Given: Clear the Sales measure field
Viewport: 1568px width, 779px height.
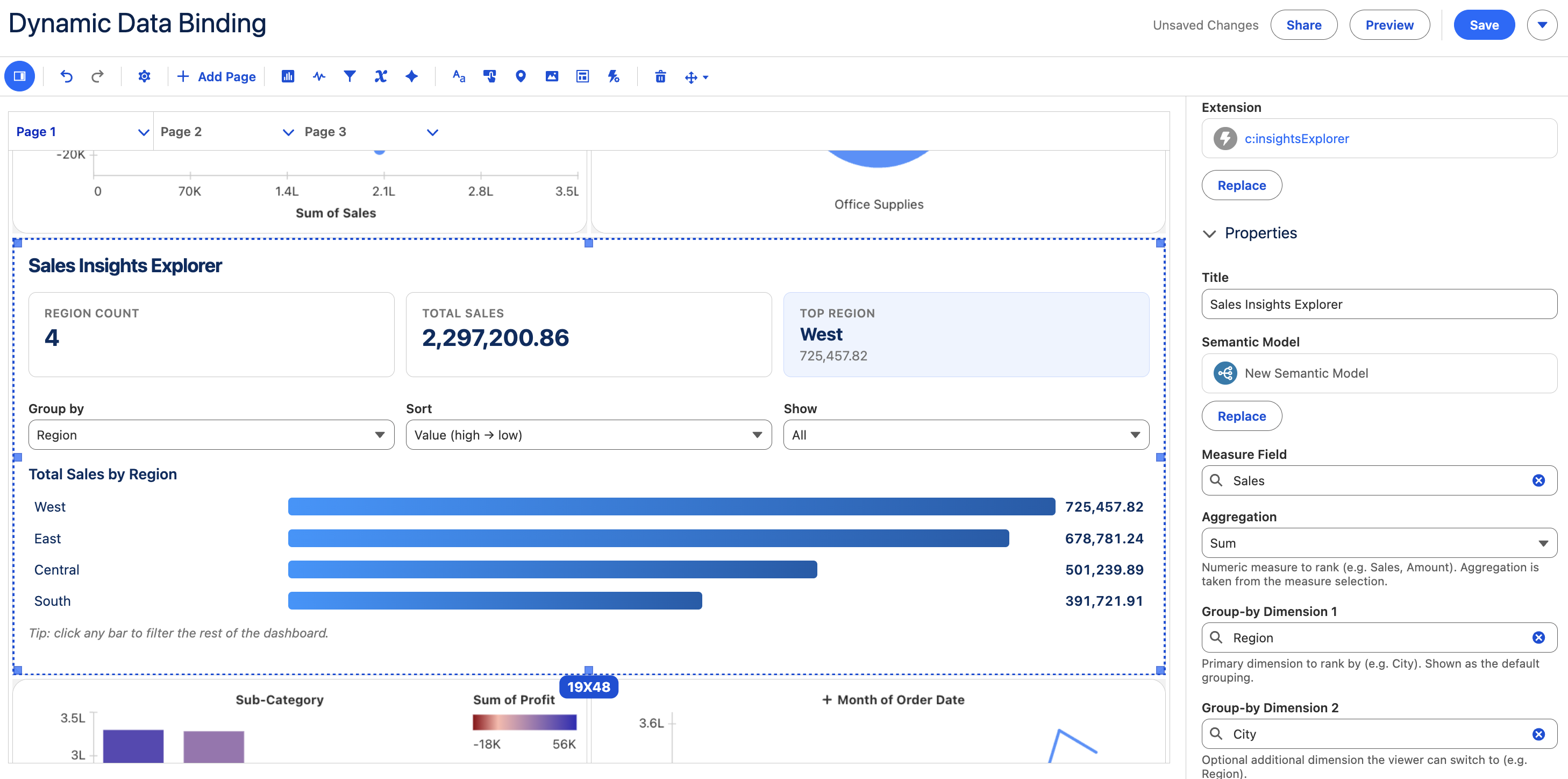Looking at the screenshot, I should click(x=1538, y=480).
